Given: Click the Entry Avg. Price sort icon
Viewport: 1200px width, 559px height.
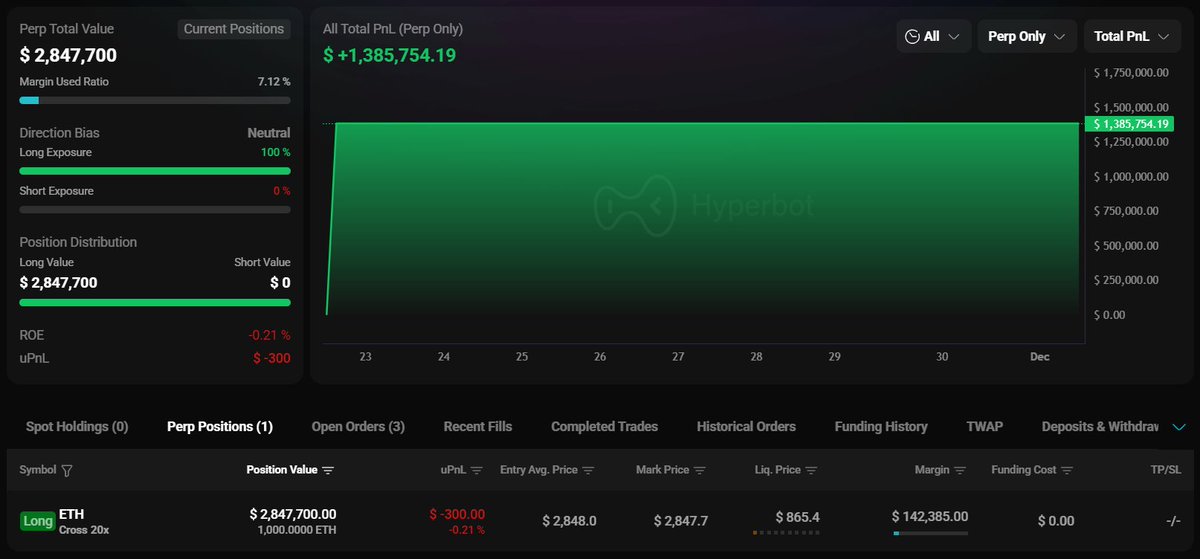Looking at the screenshot, I should pos(588,470).
